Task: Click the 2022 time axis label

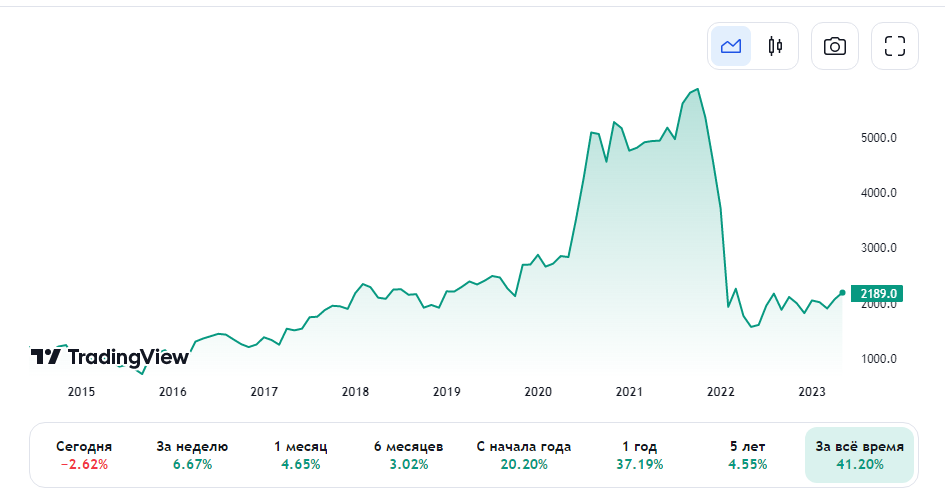Action: pyautogui.click(x=720, y=392)
